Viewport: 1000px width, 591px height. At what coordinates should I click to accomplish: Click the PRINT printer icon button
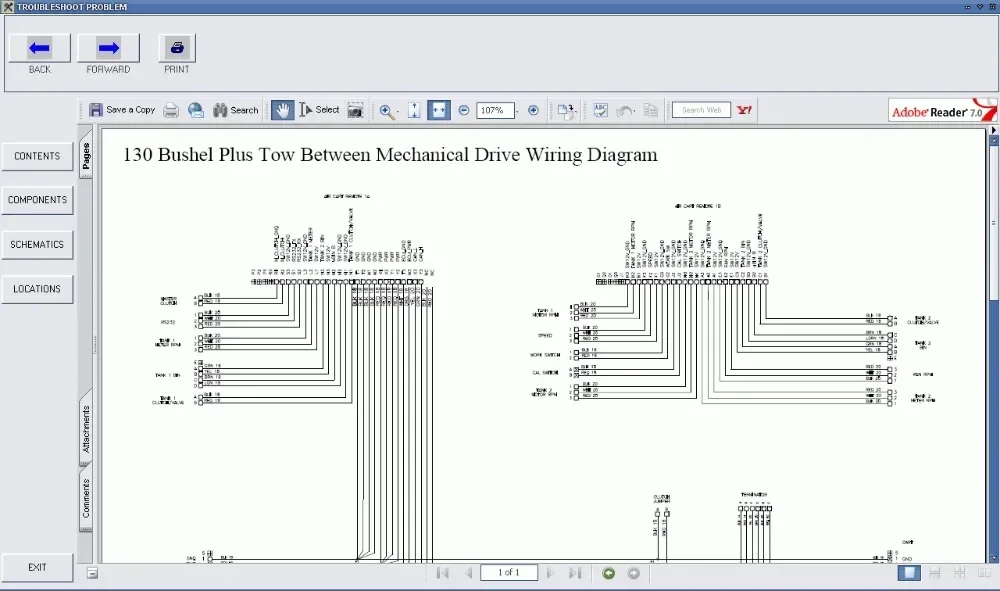(177, 48)
